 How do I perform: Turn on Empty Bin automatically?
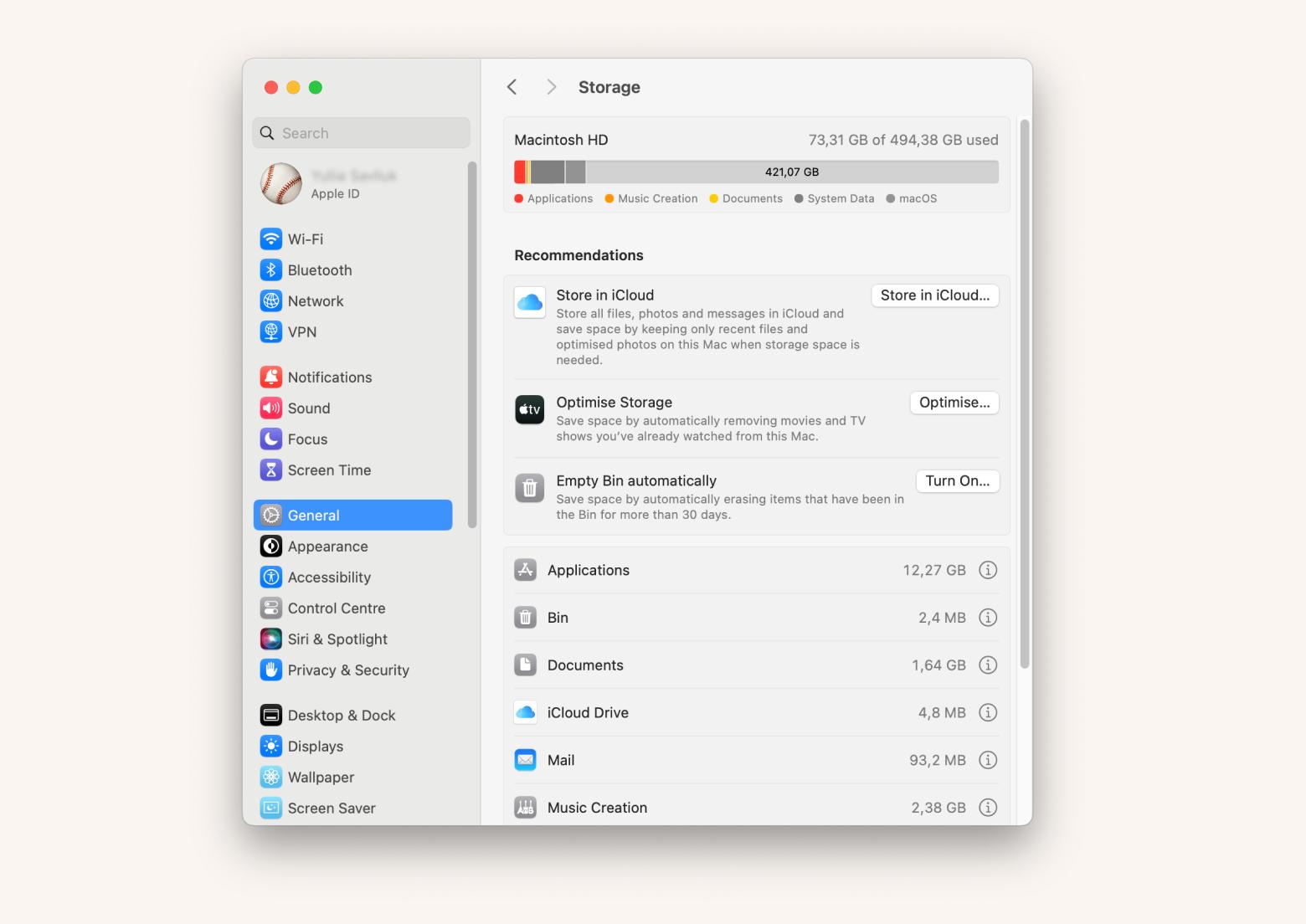957,480
